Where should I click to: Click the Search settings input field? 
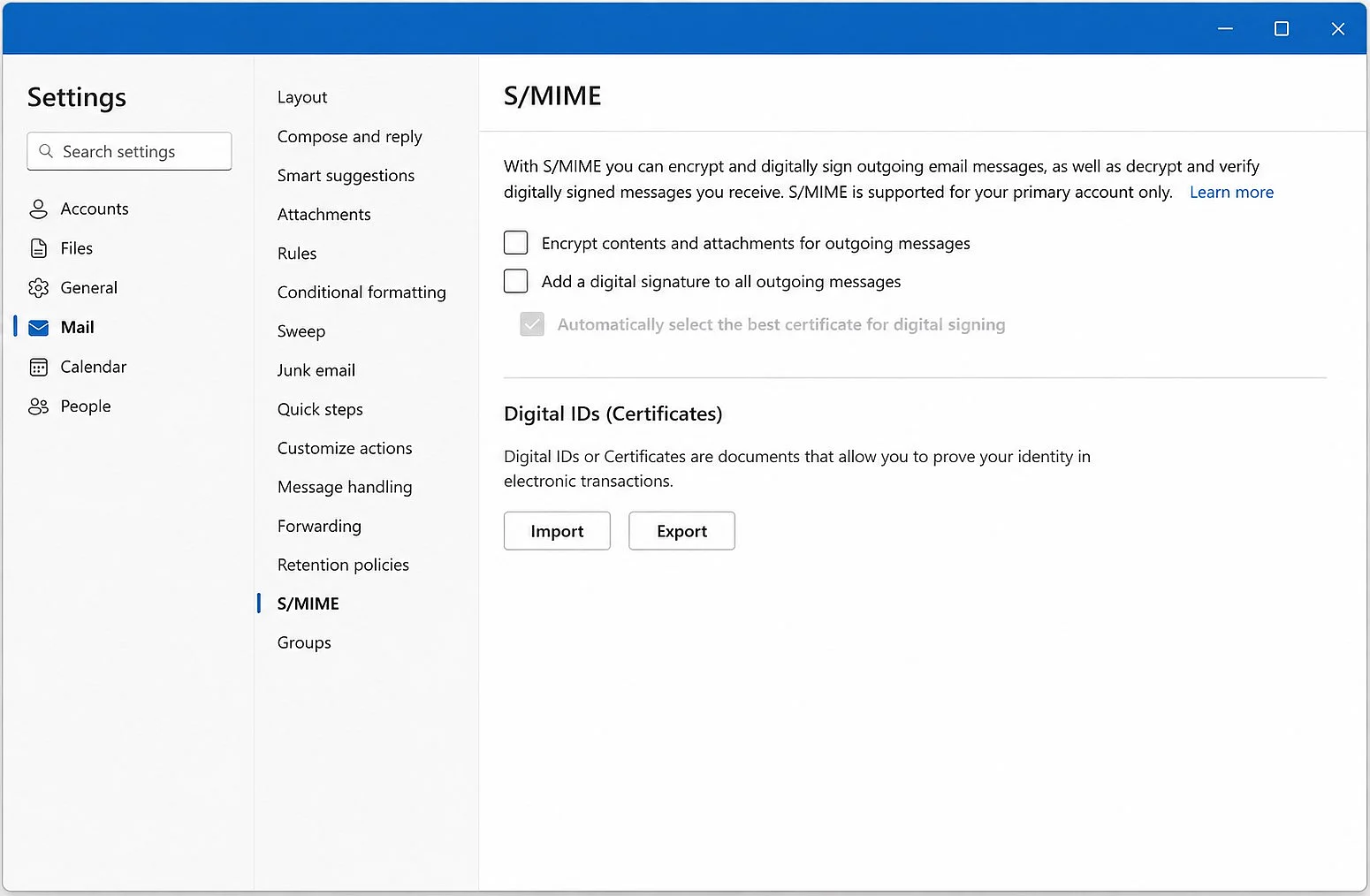129,151
